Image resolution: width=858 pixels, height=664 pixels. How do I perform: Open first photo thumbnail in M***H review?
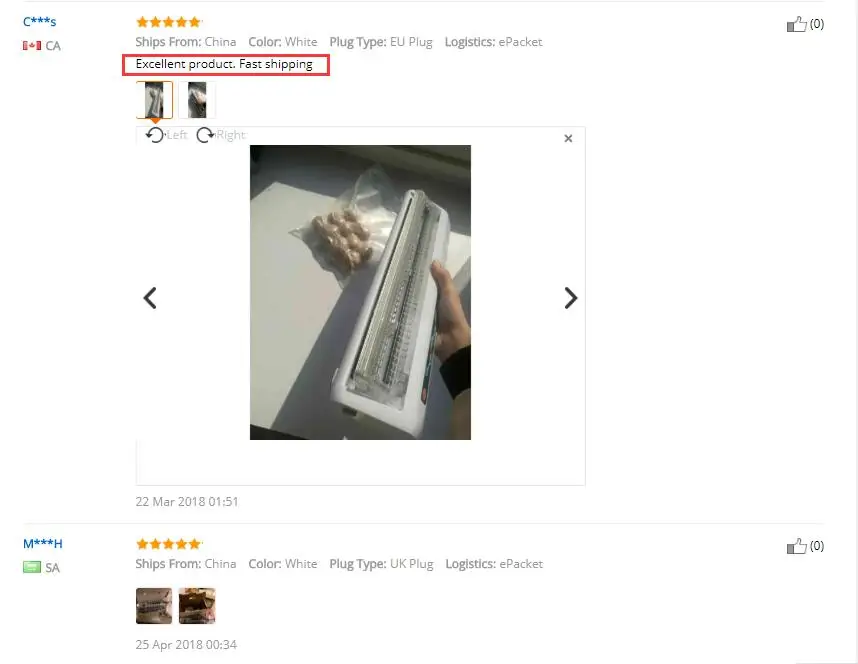[154, 606]
